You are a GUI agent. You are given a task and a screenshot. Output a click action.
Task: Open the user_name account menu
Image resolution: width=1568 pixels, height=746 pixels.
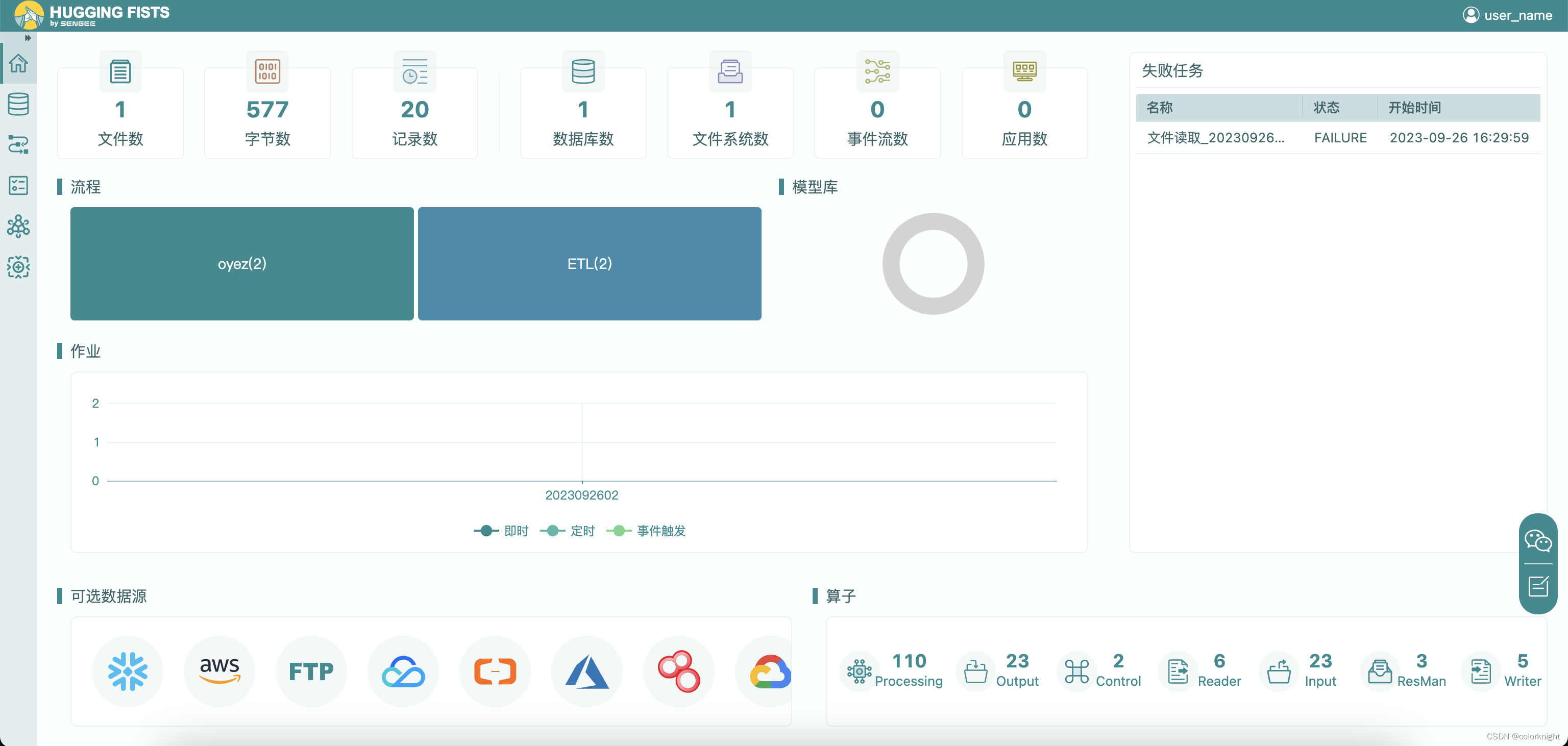[1507, 15]
